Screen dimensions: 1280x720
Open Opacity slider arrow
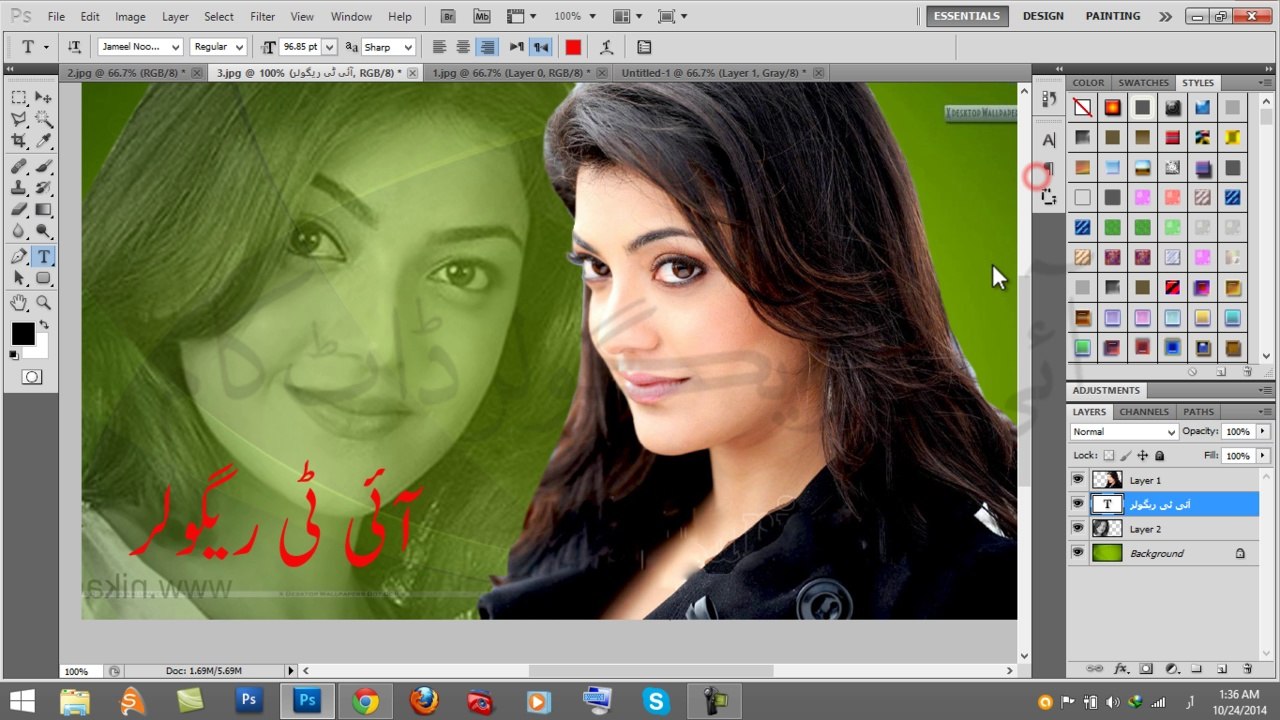pos(1263,431)
